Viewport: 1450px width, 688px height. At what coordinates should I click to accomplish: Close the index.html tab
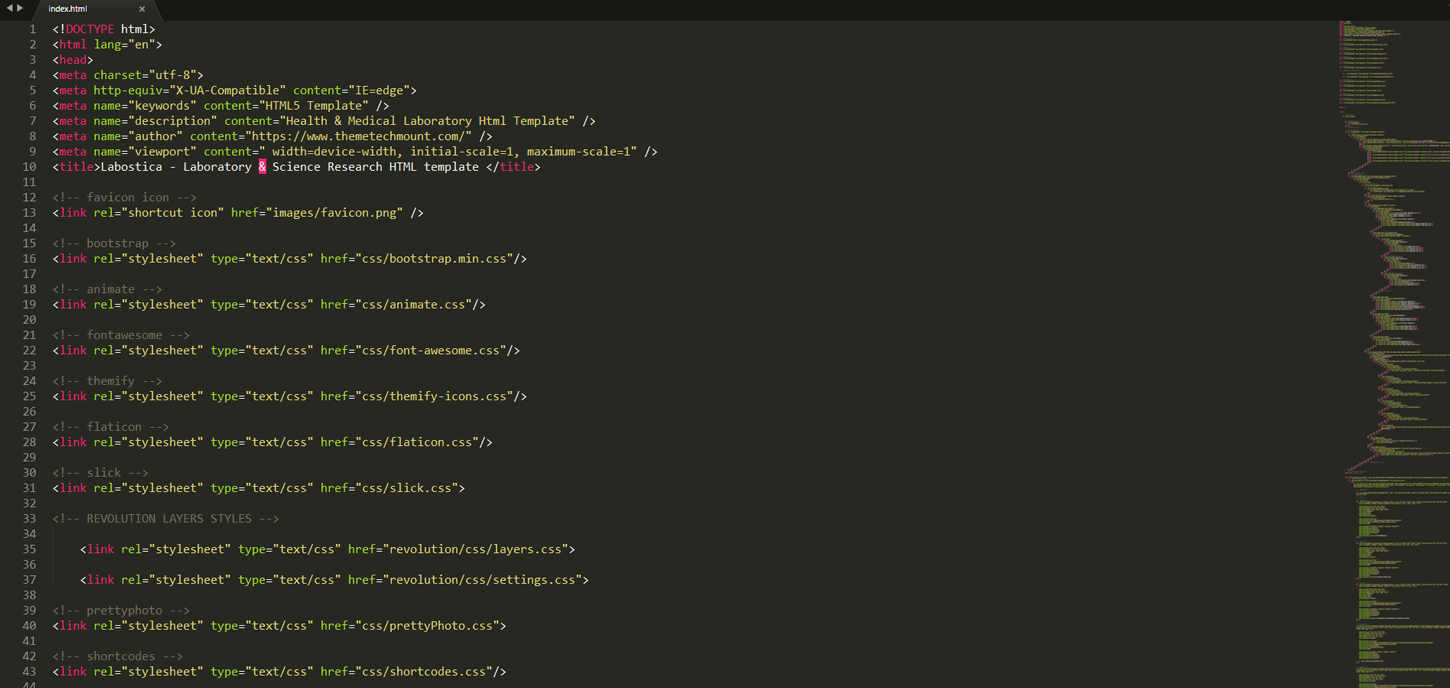(142, 9)
